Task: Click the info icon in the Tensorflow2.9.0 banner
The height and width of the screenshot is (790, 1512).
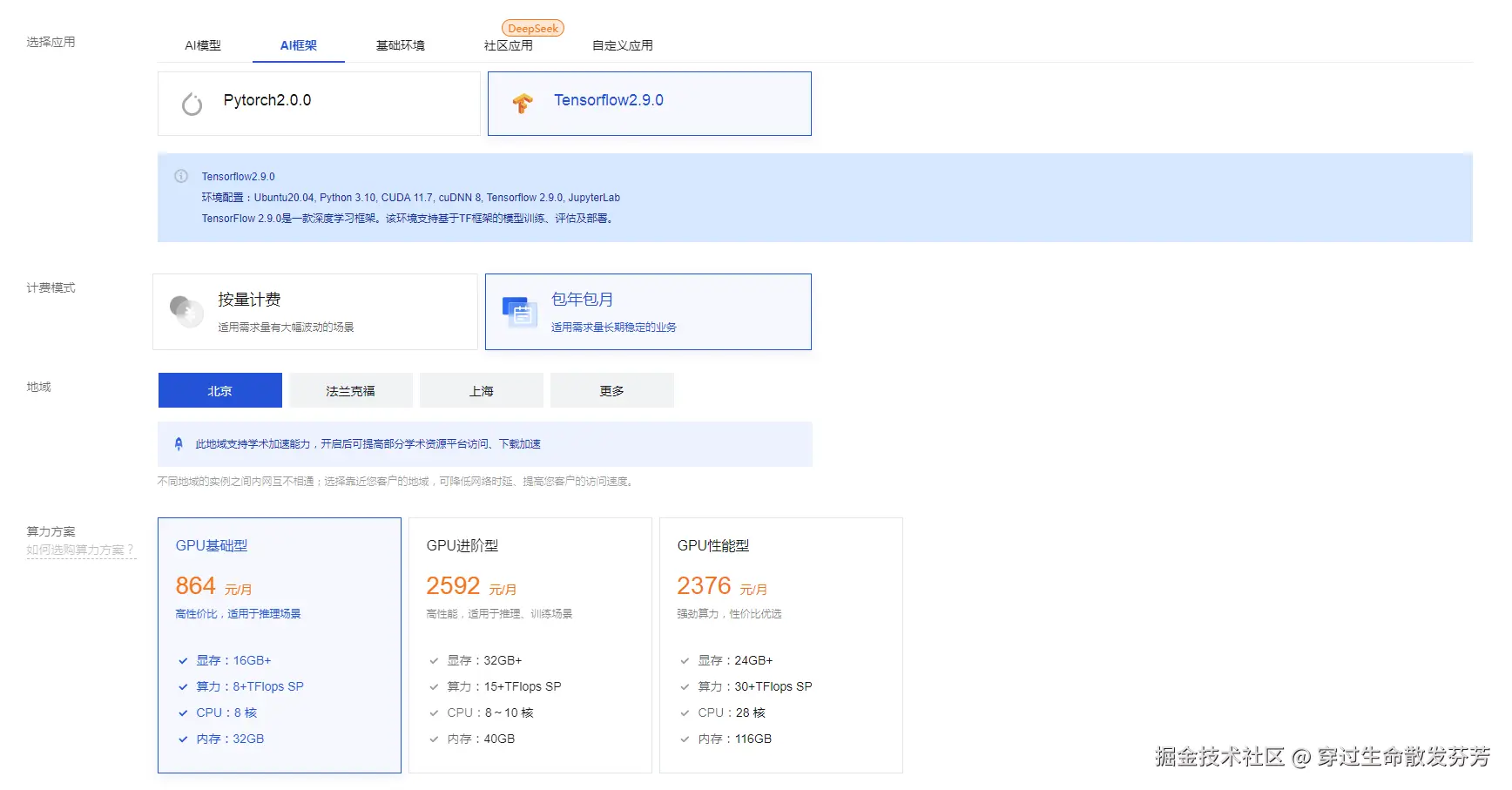Action: [181, 175]
